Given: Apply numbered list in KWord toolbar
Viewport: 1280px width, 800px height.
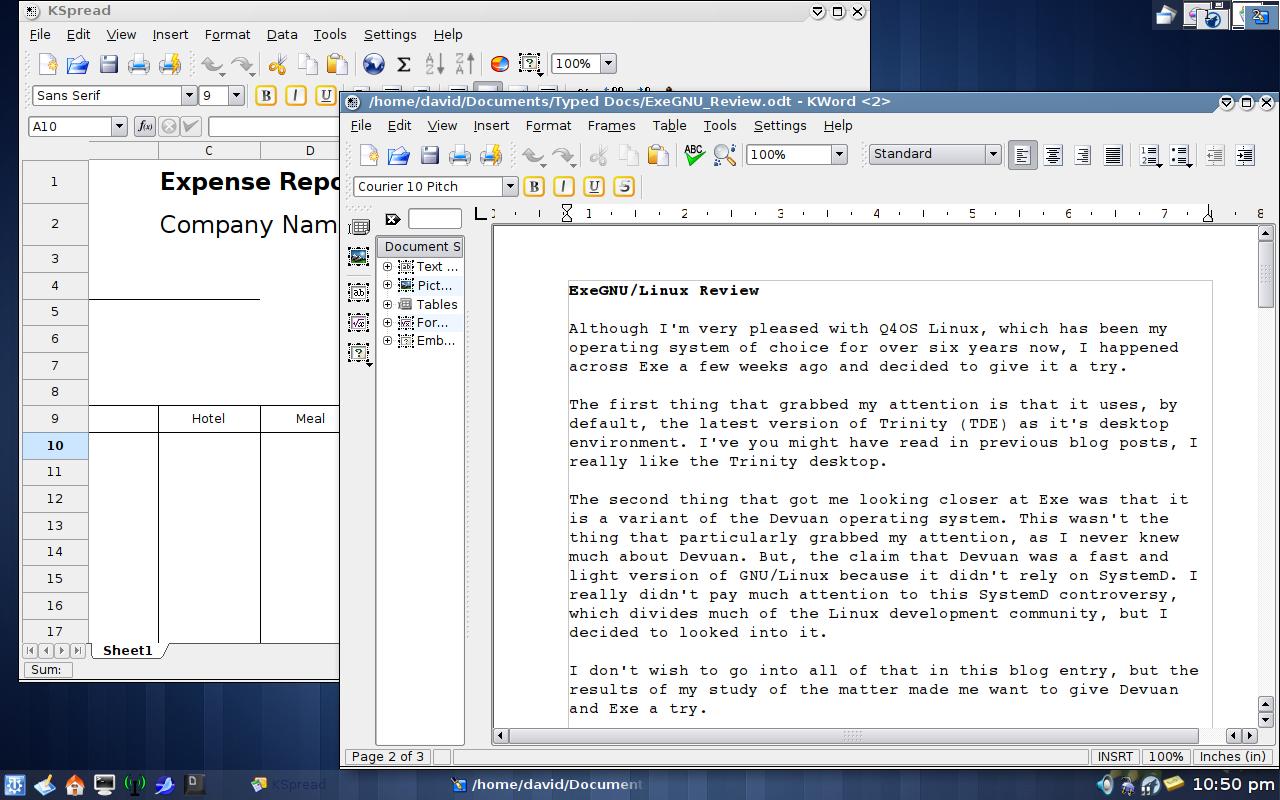Looking at the screenshot, I should pos(1149,155).
